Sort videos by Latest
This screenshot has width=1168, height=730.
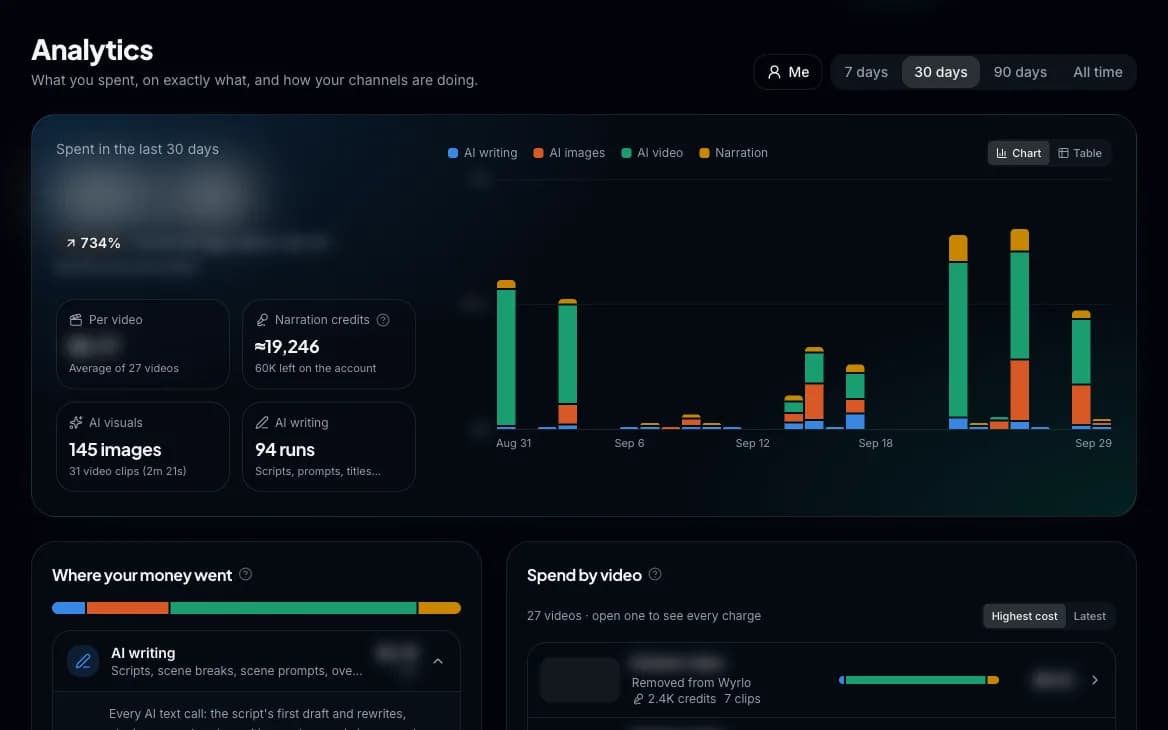tap(1089, 616)
